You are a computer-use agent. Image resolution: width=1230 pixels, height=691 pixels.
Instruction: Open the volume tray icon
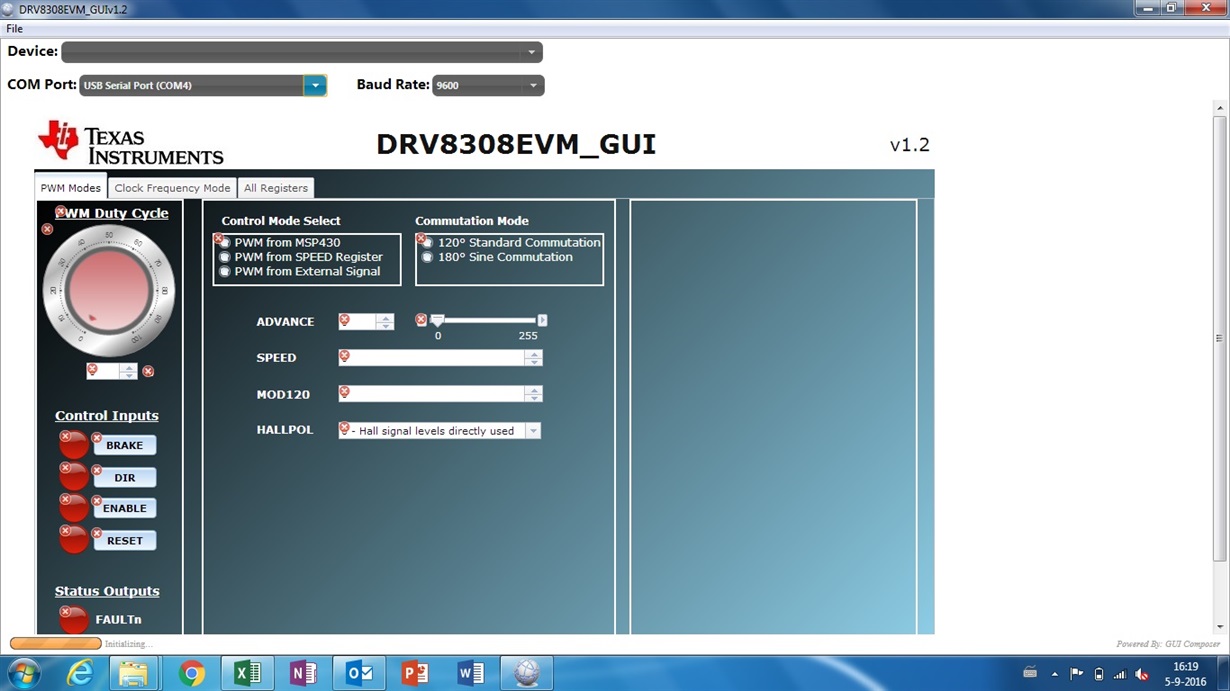click(x=1141, y=674)
